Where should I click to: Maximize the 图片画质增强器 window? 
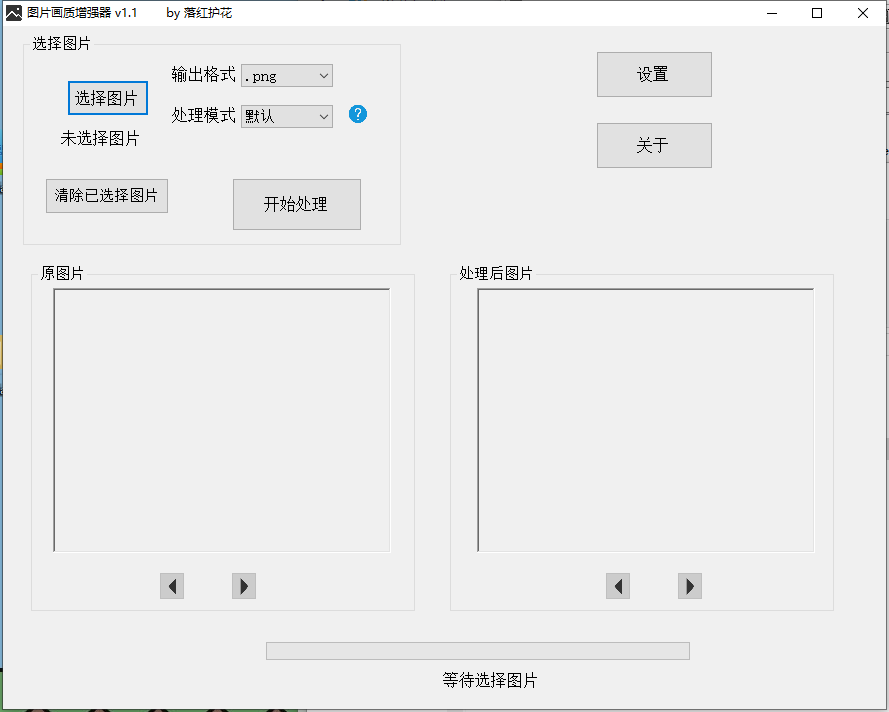(817, 13)
